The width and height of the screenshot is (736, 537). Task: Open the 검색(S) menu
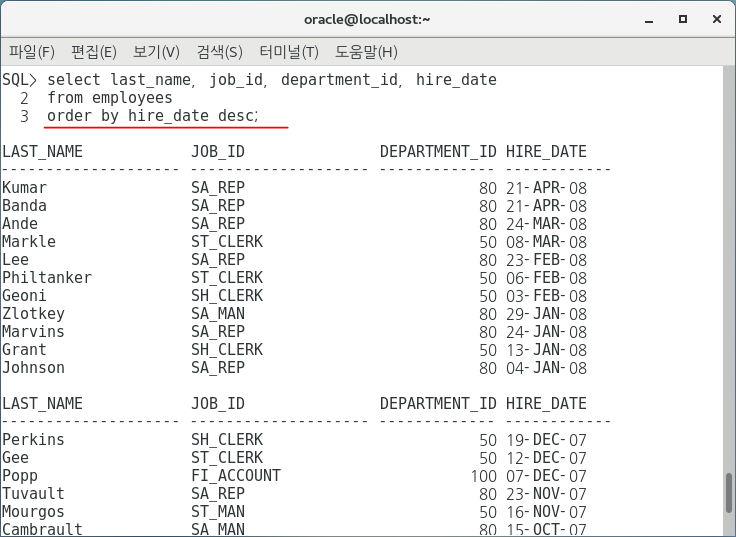point(219,52)
